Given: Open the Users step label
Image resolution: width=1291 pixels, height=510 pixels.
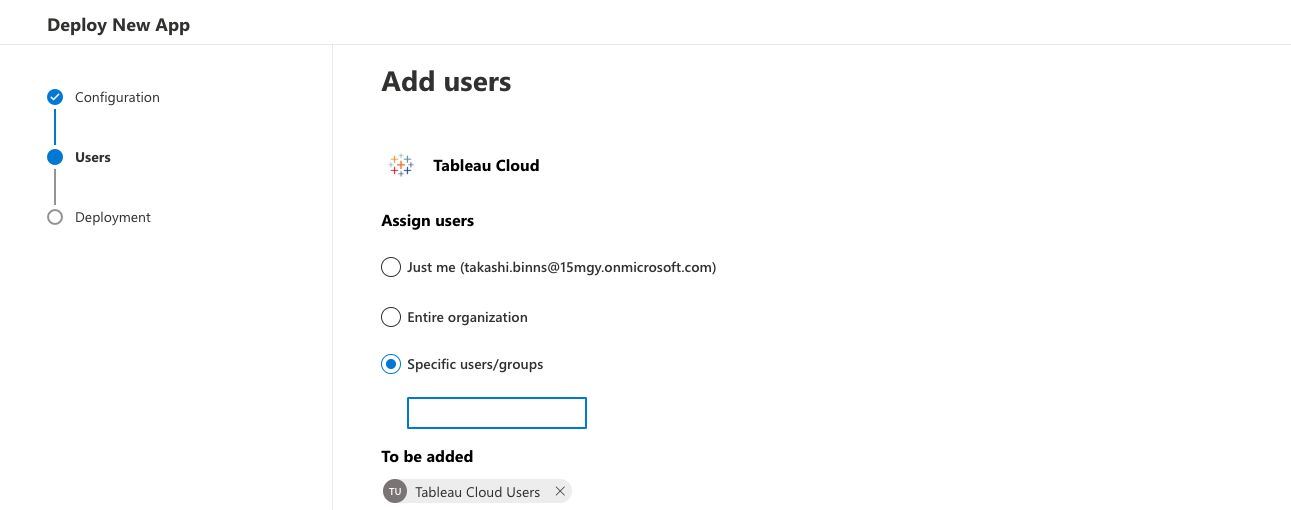Looking at the screenshot, I should click(x=93, y=157).
